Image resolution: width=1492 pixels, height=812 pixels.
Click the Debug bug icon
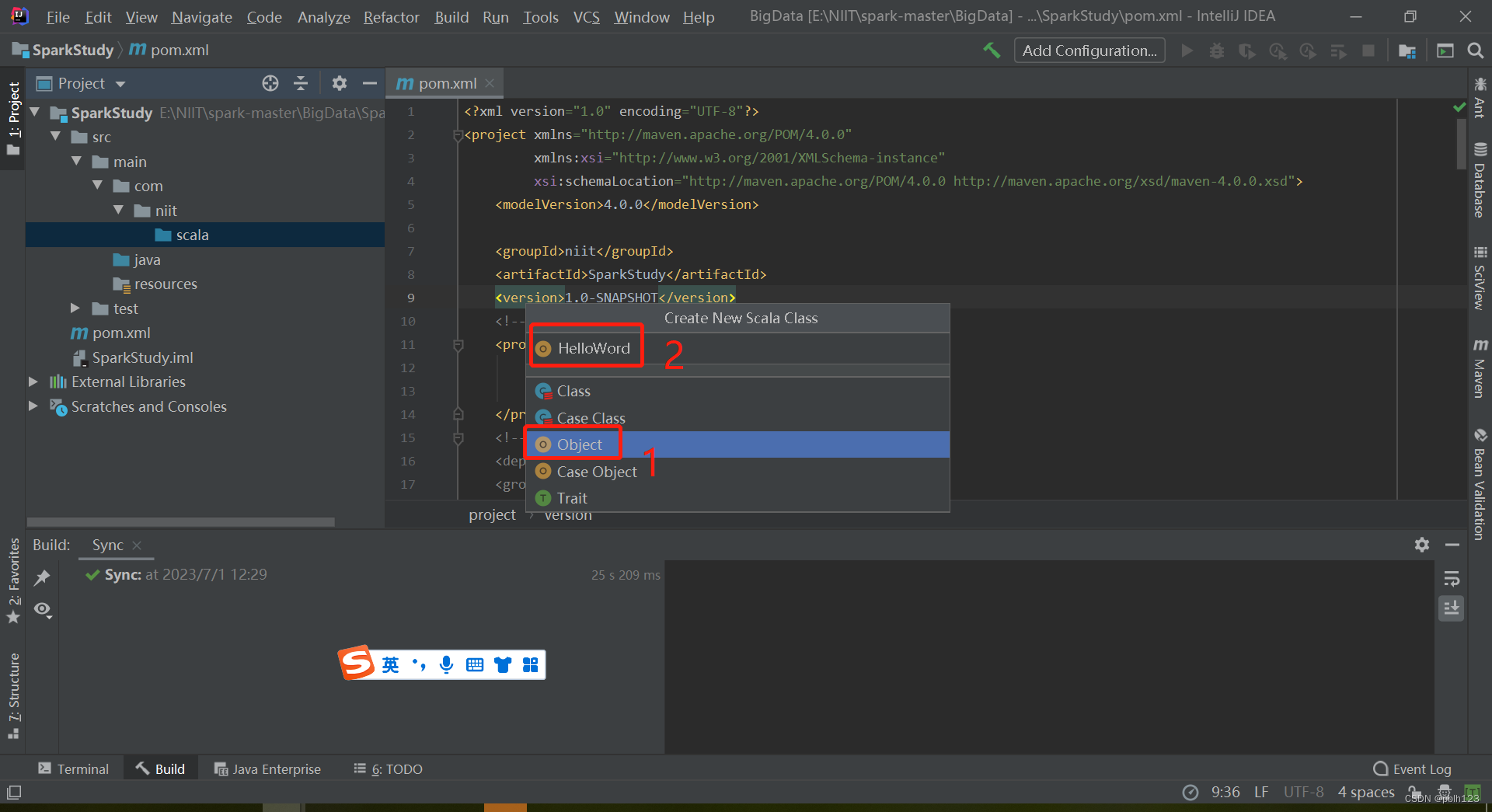pos(1217,51)
